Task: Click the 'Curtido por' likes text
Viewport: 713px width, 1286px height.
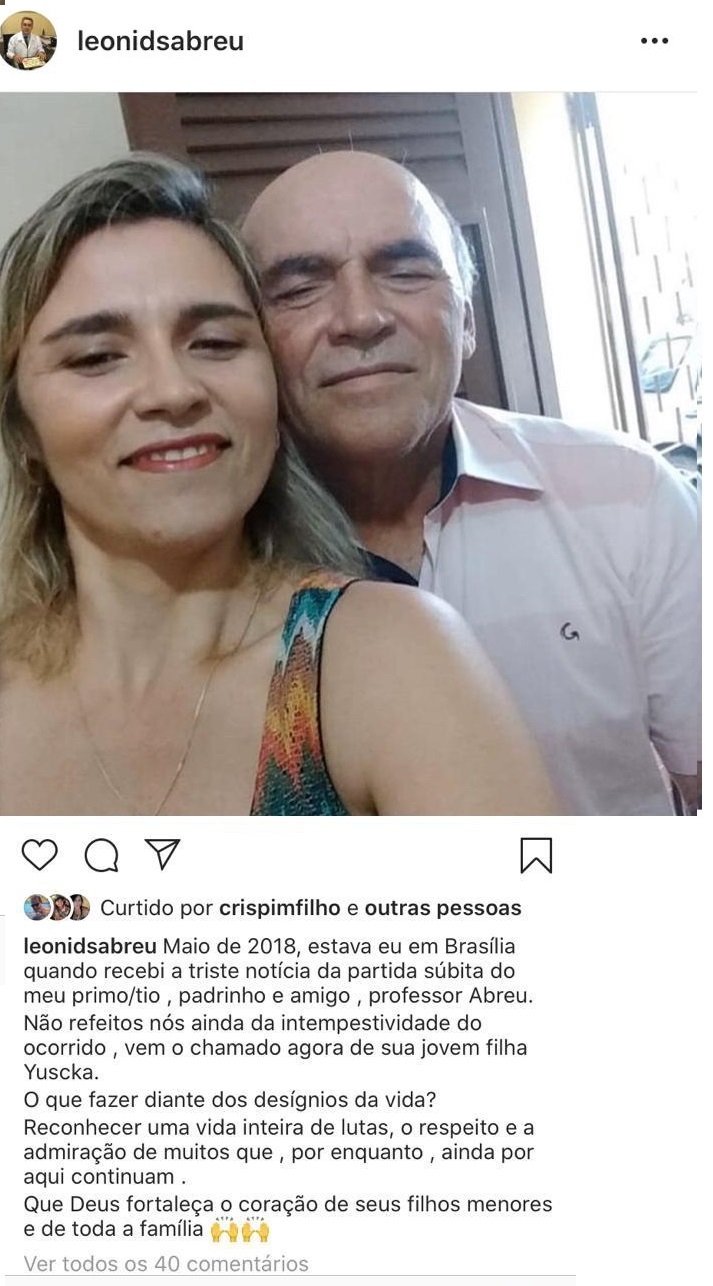Action: pyautogui.click(x=157, y=908)
